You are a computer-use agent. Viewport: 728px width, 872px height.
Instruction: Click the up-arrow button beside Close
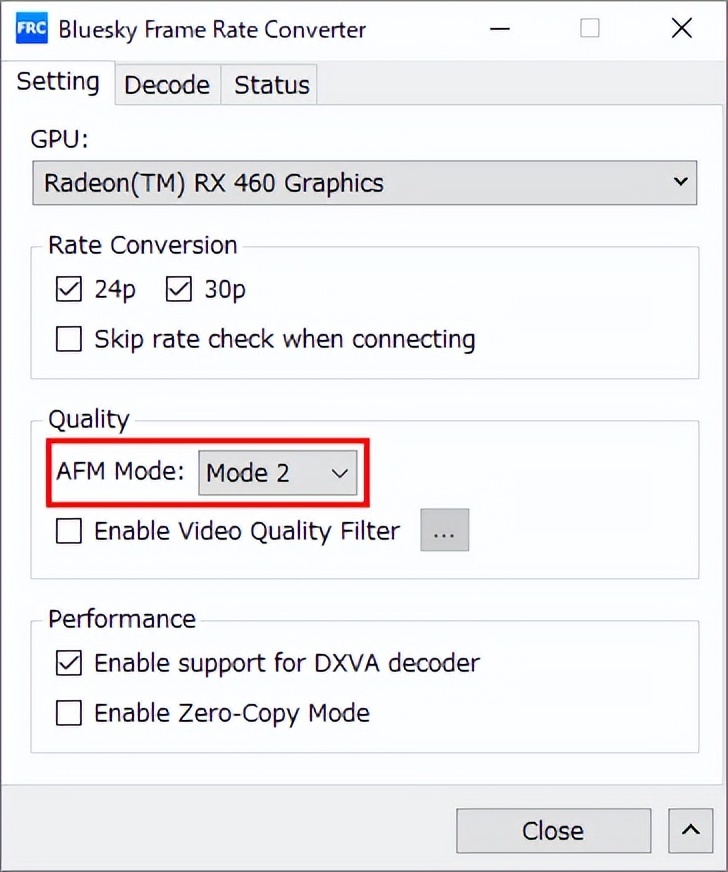pos(690,830)
